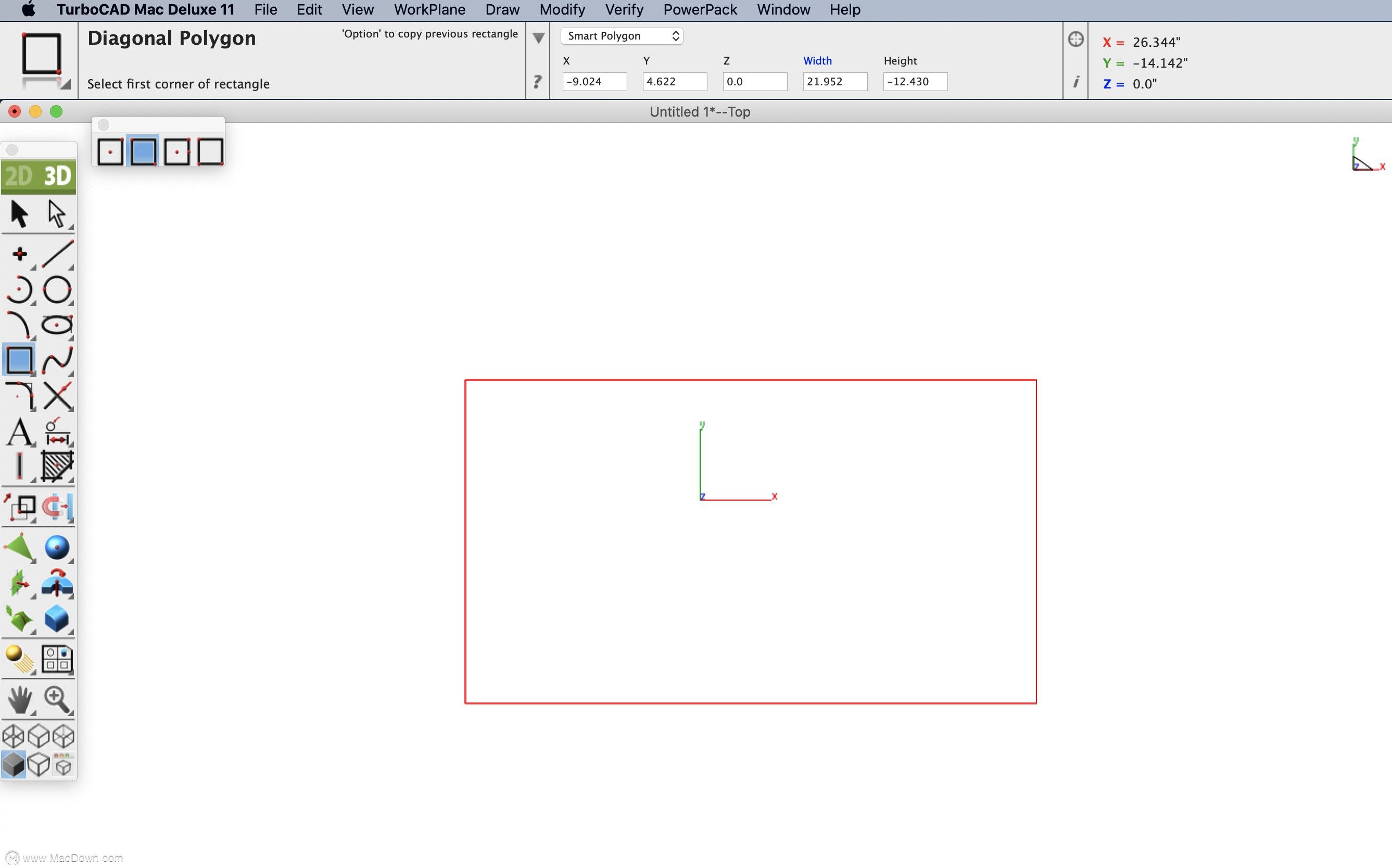The height and width of the screenshot is (868, 1392).
Task: Activate the Zoom magnifier tool
Action: 57,699
